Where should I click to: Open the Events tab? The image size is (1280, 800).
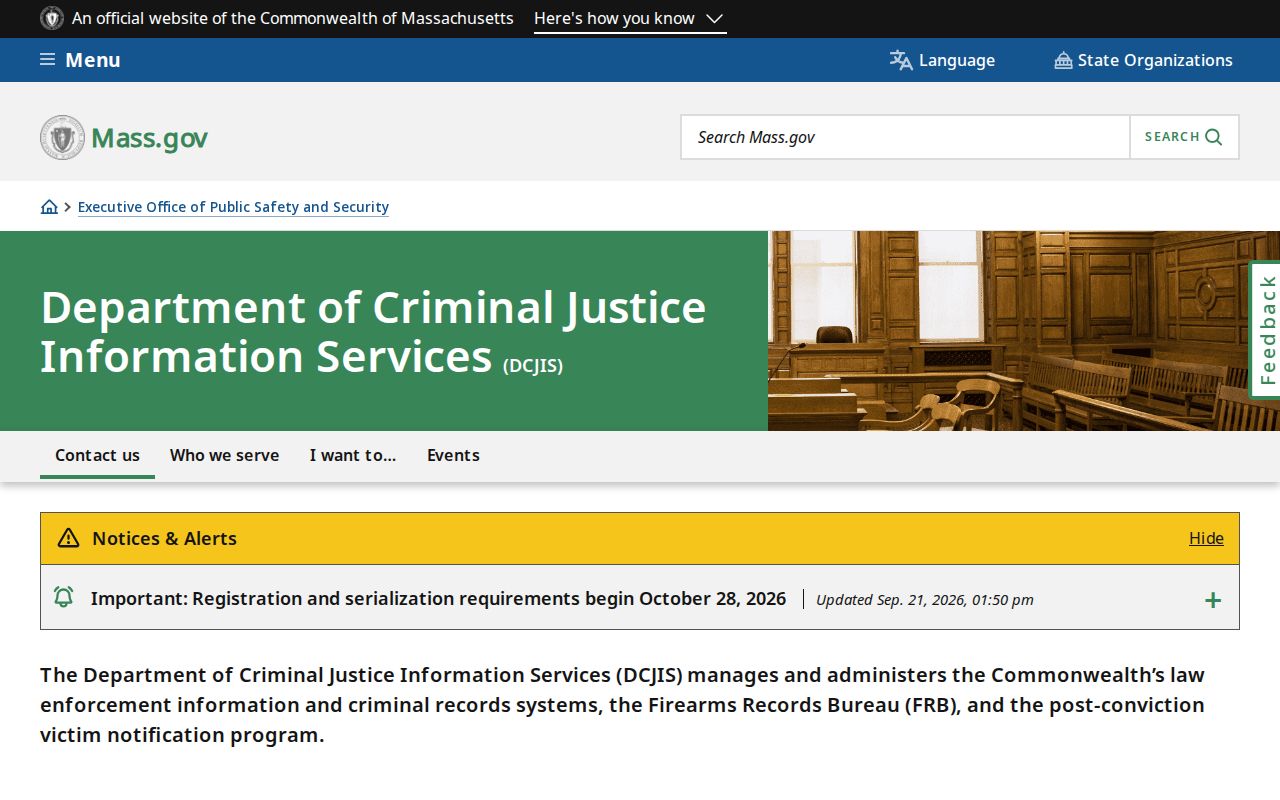453,455
